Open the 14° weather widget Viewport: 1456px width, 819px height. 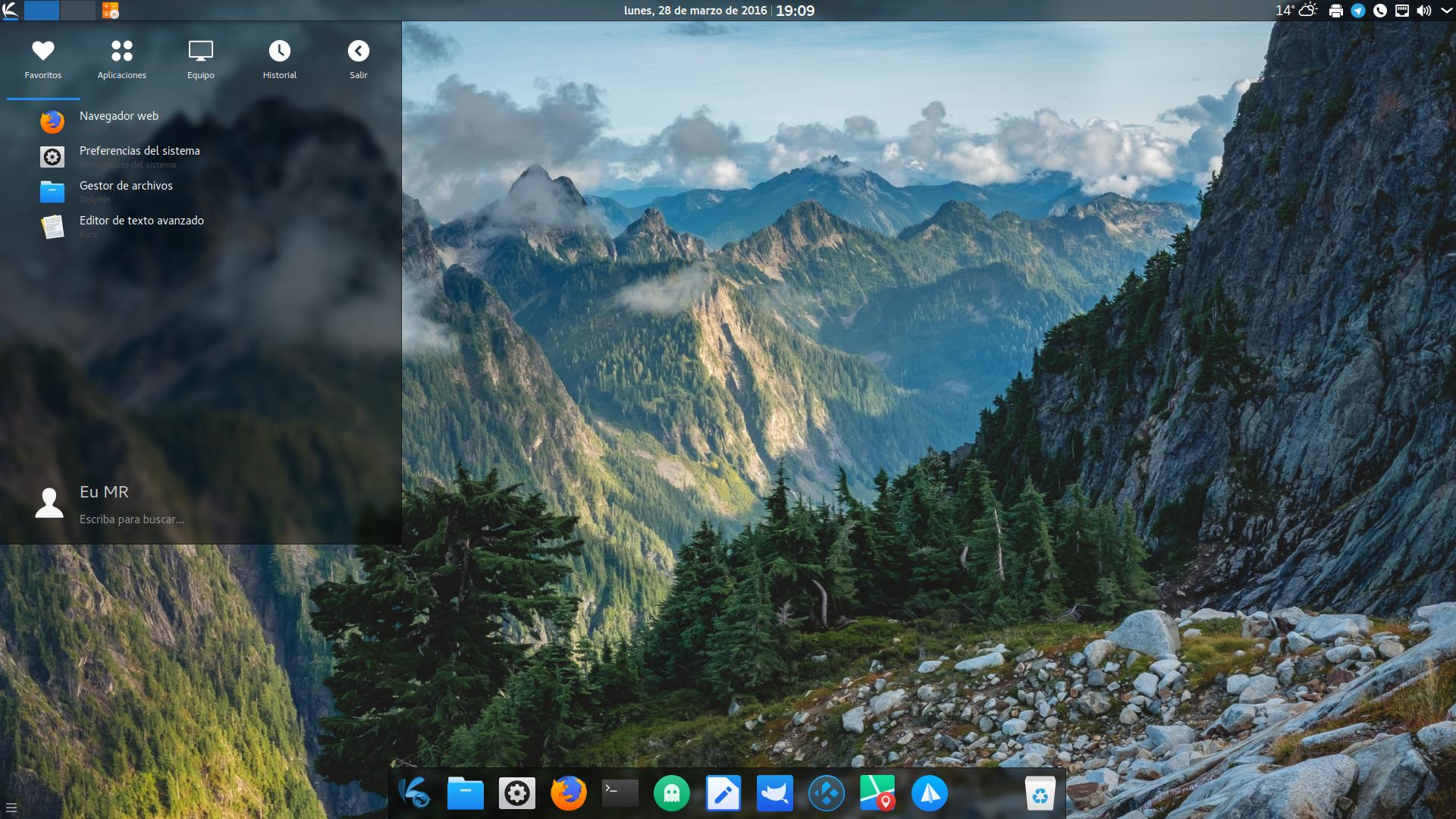click(1296, 11)
